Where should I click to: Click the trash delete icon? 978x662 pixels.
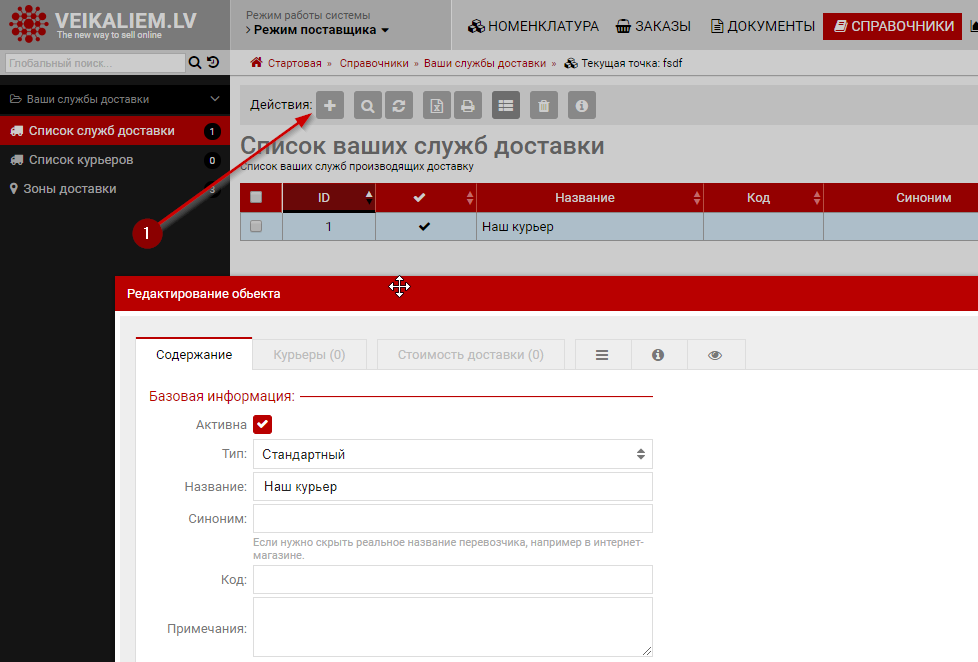(x=543, y=105)
